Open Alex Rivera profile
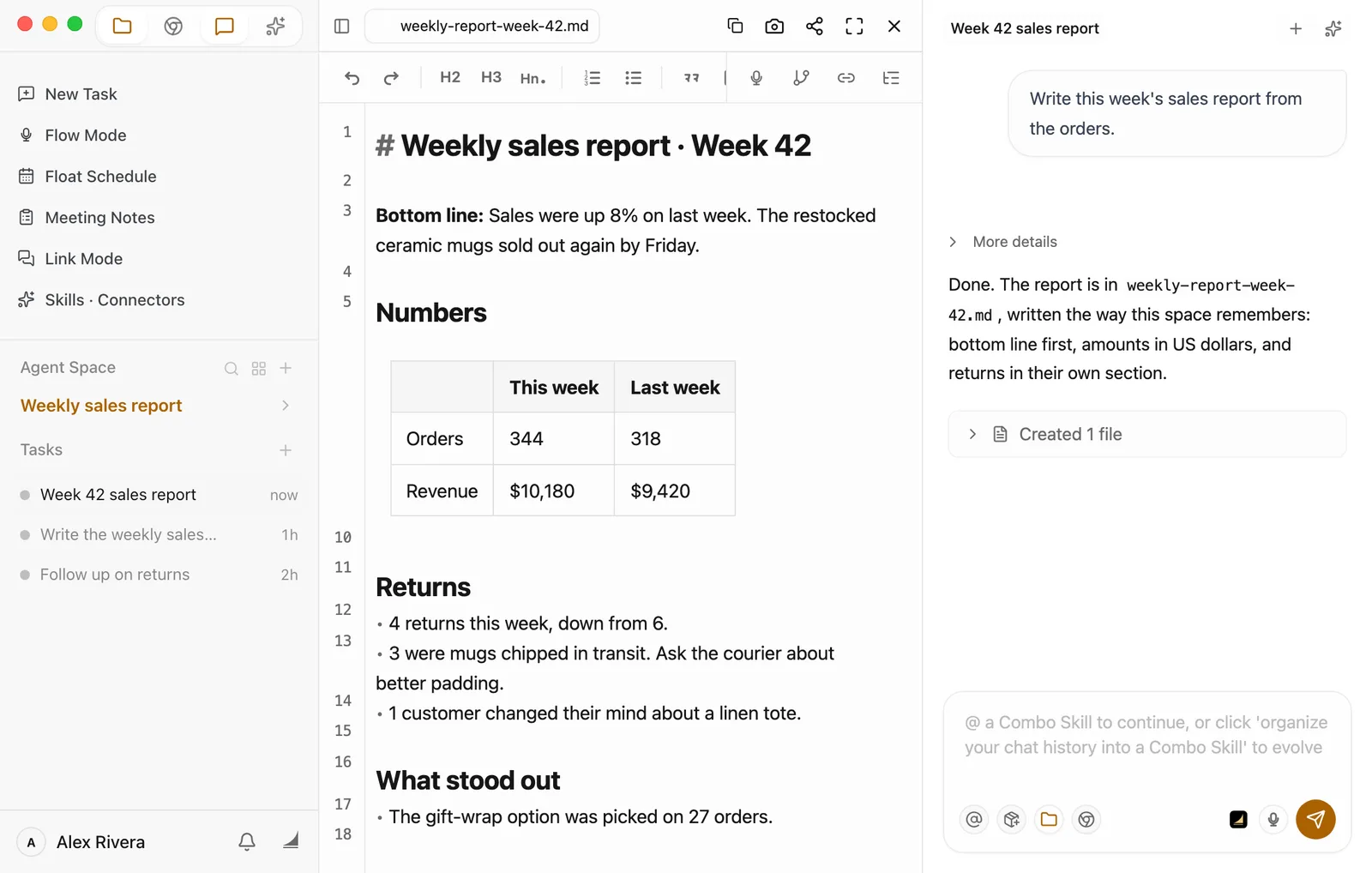 (x=82, y=842)
